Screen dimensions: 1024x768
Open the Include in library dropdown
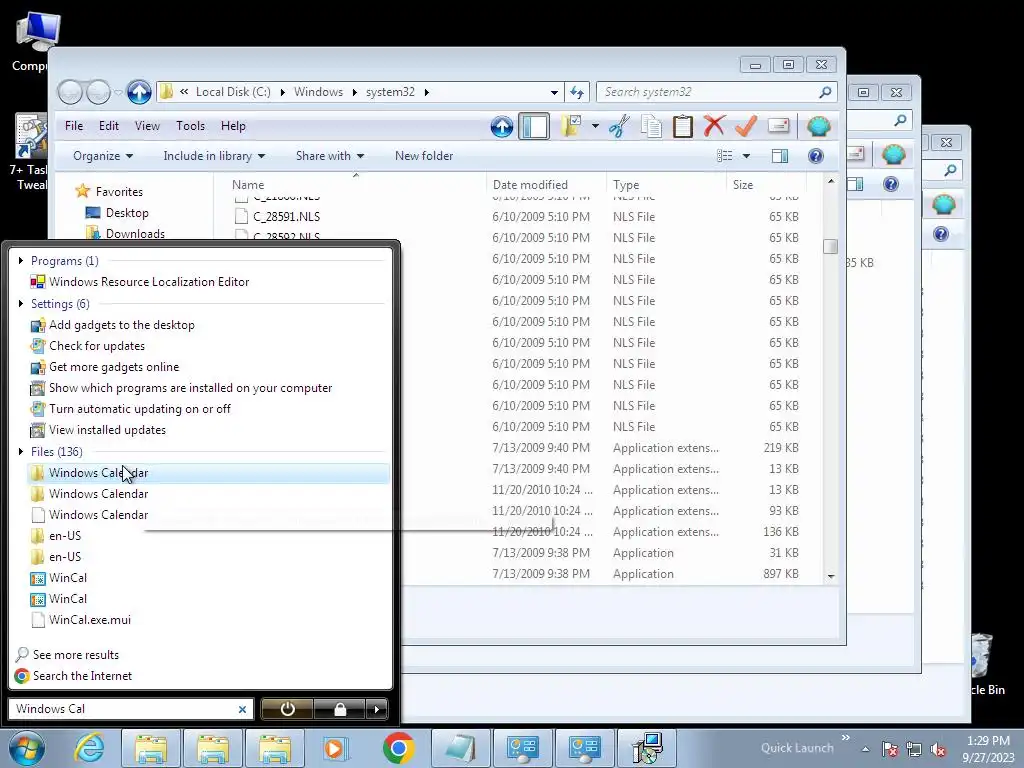point(214,156)
